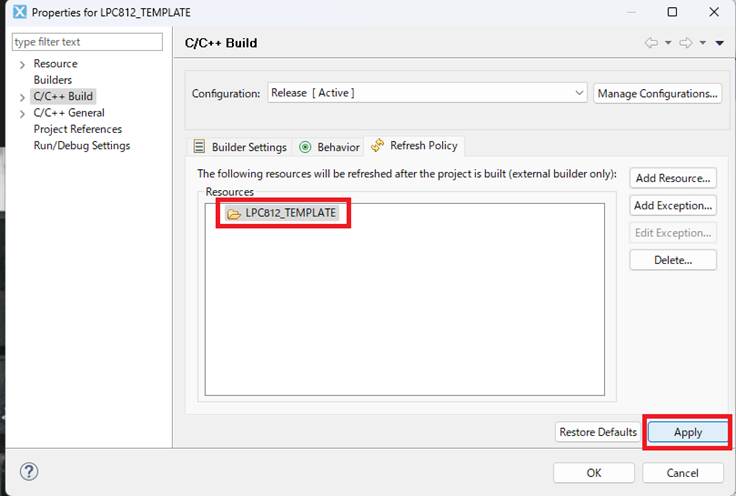This screenshot has width=736, height=496.
Task: Select Builders in the sidebar tree
Action: click(x=53, y=80)
